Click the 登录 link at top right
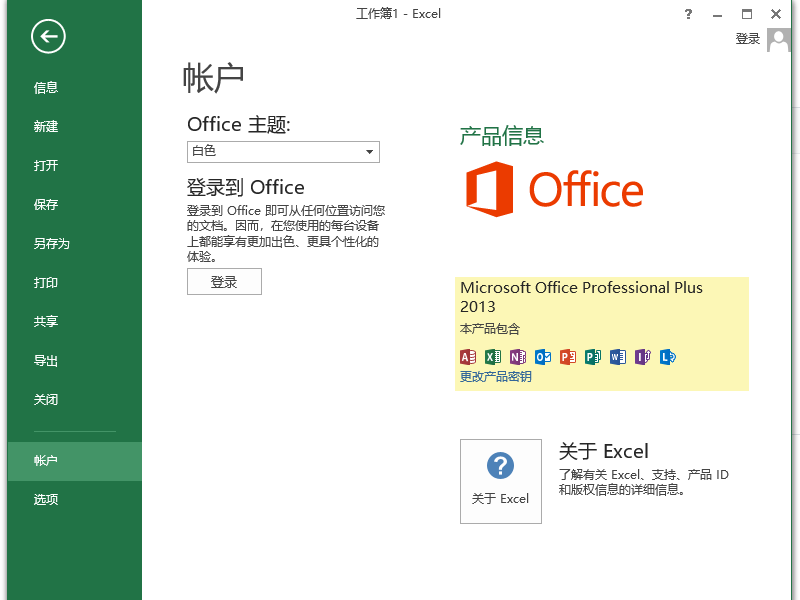This screenshot has height=600, width=800. pyautogui.click(x=747, y=39)
